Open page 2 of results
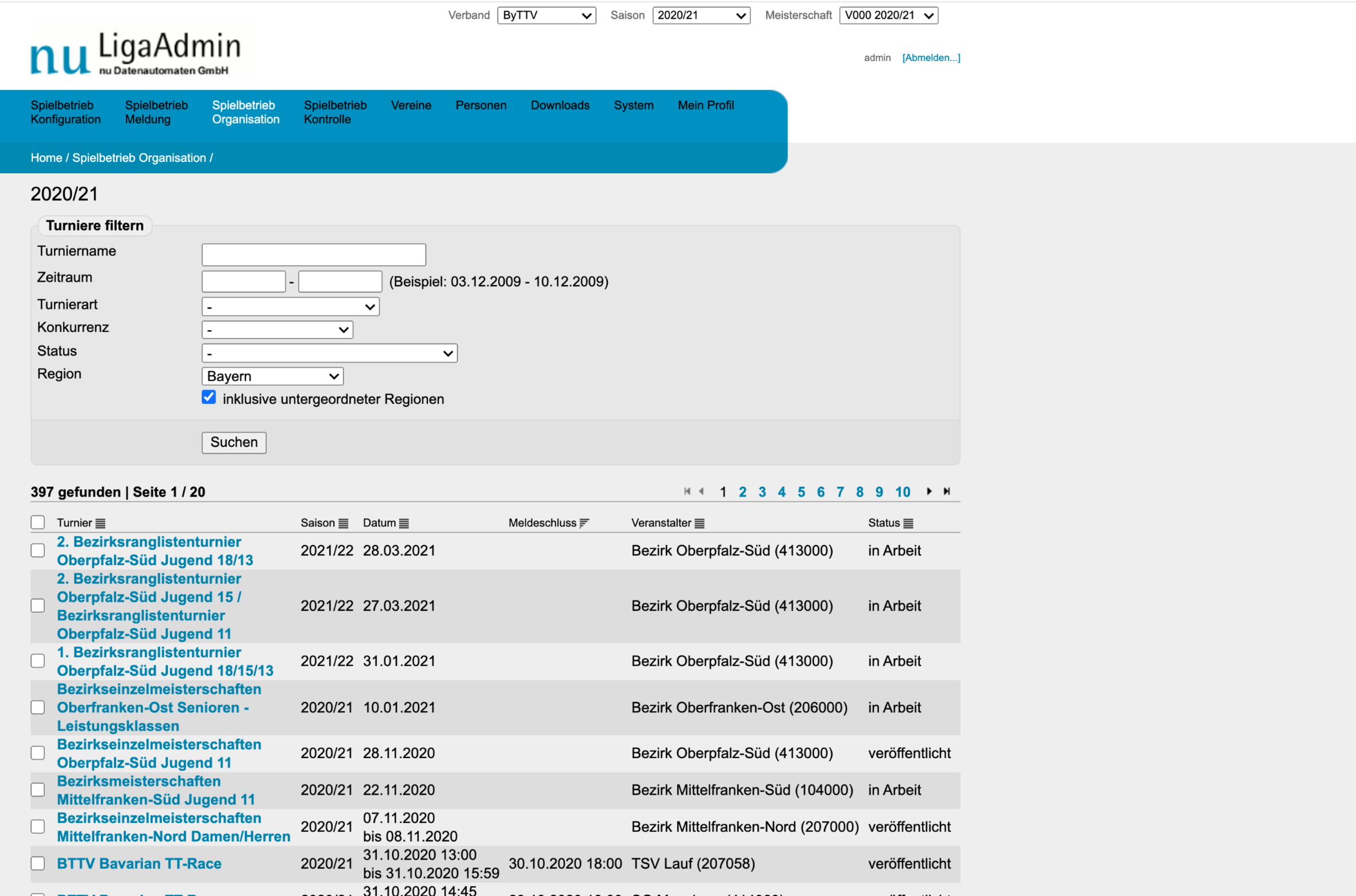 [743, 492]
